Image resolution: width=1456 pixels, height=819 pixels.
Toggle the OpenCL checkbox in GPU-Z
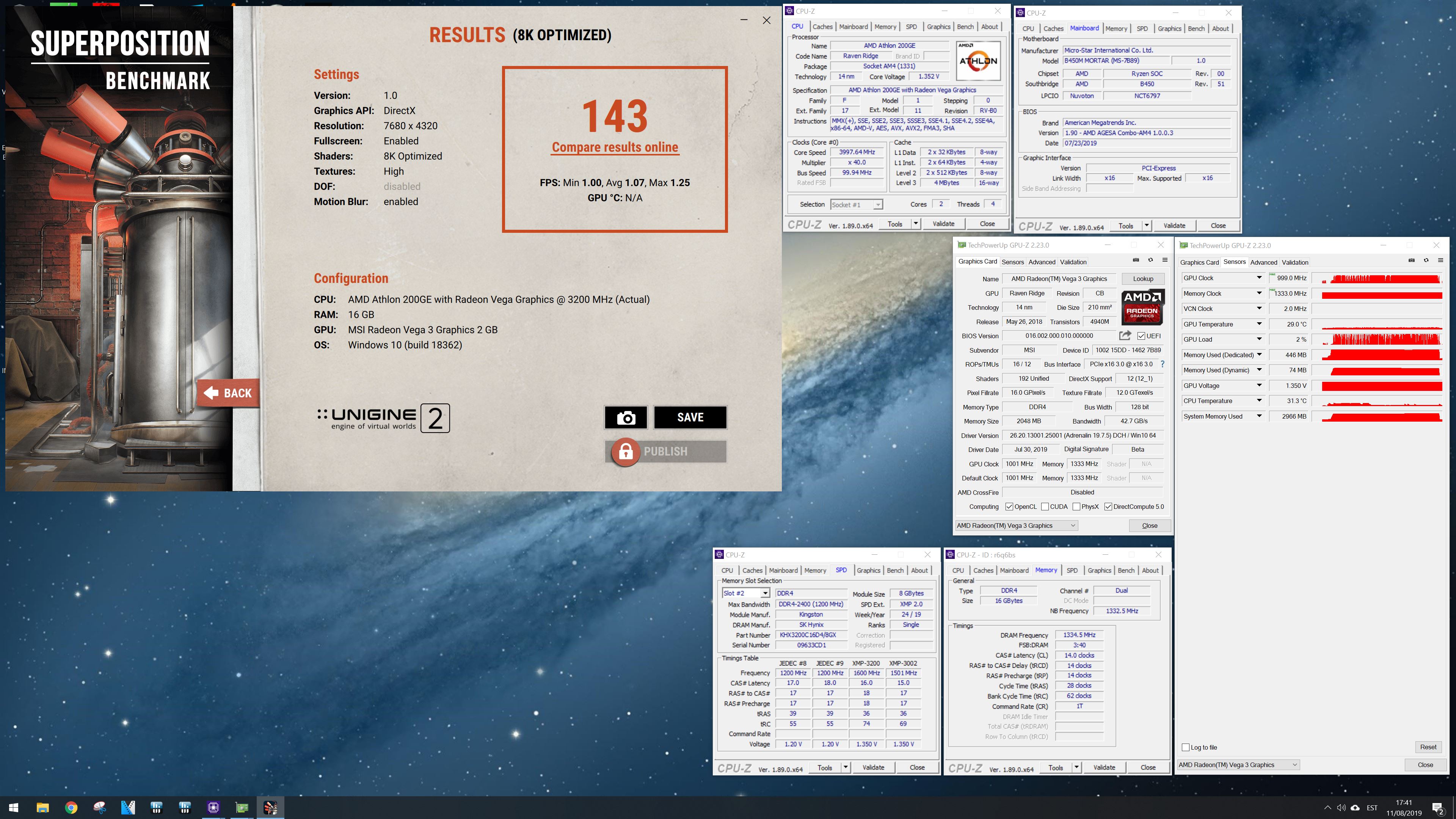[1009, 507]
